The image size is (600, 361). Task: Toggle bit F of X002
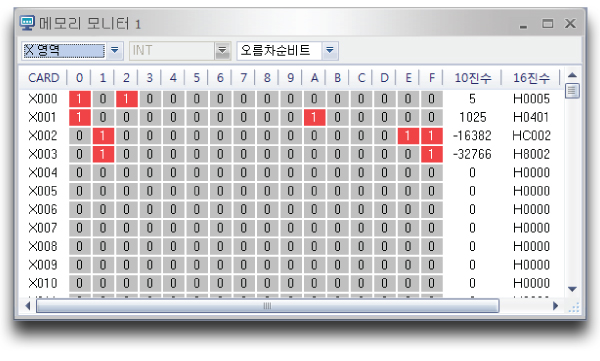432,136
